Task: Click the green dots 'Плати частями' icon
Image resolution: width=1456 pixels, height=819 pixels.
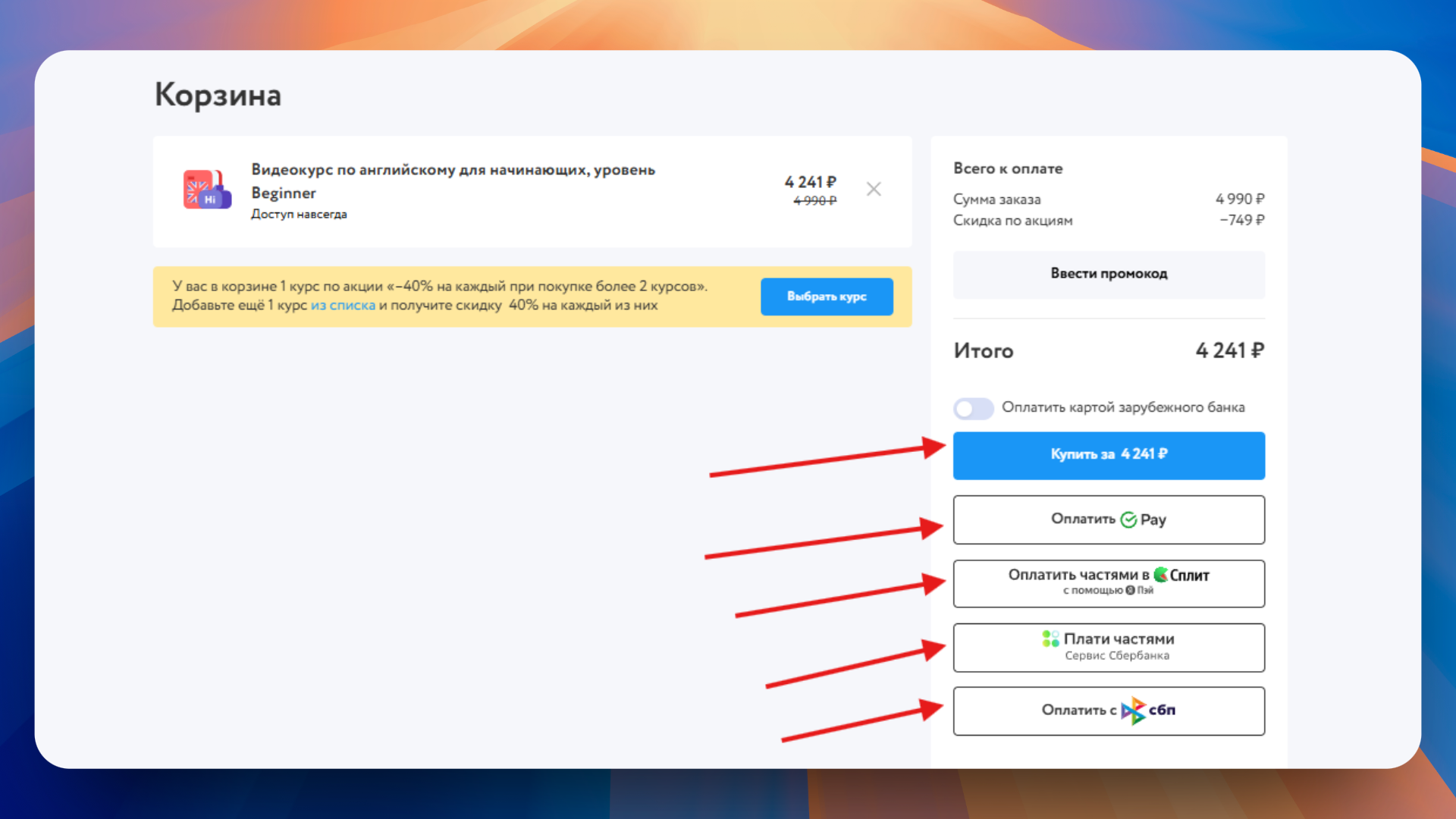Action: coord(1050,639)
